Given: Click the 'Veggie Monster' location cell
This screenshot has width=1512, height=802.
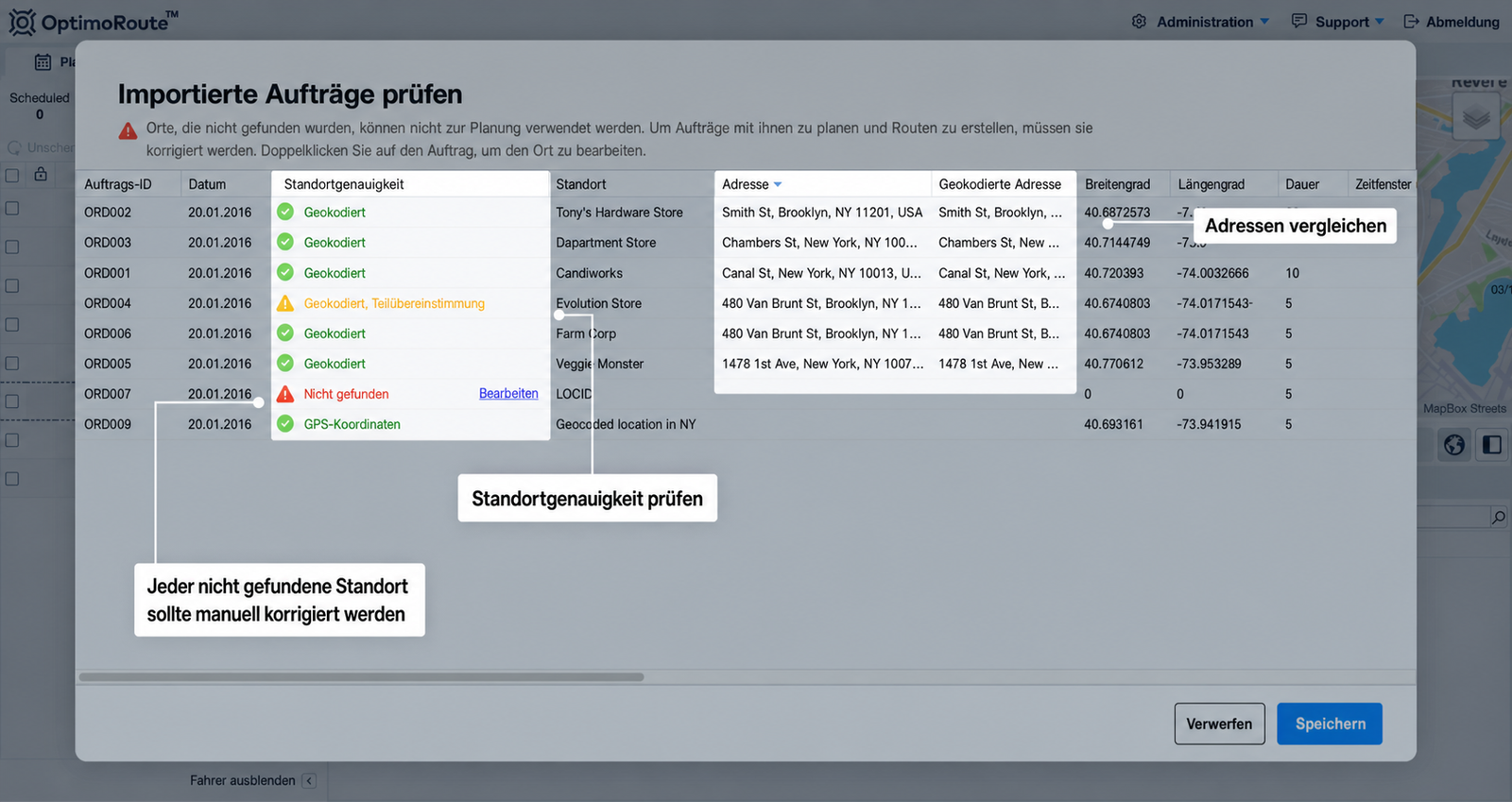Looking at the screenshot, I should (600, 364).
